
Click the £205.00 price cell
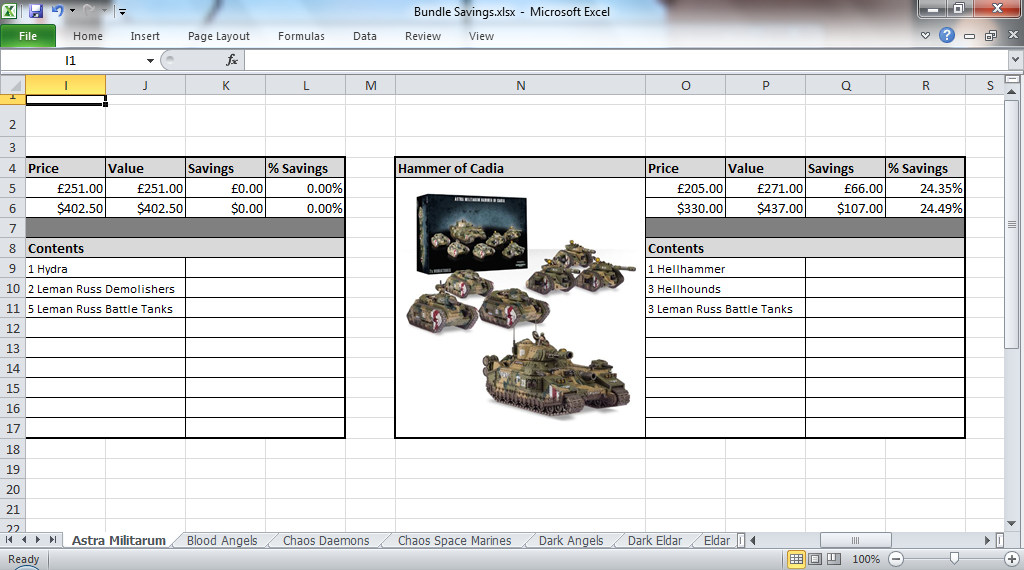click(685, 188)
